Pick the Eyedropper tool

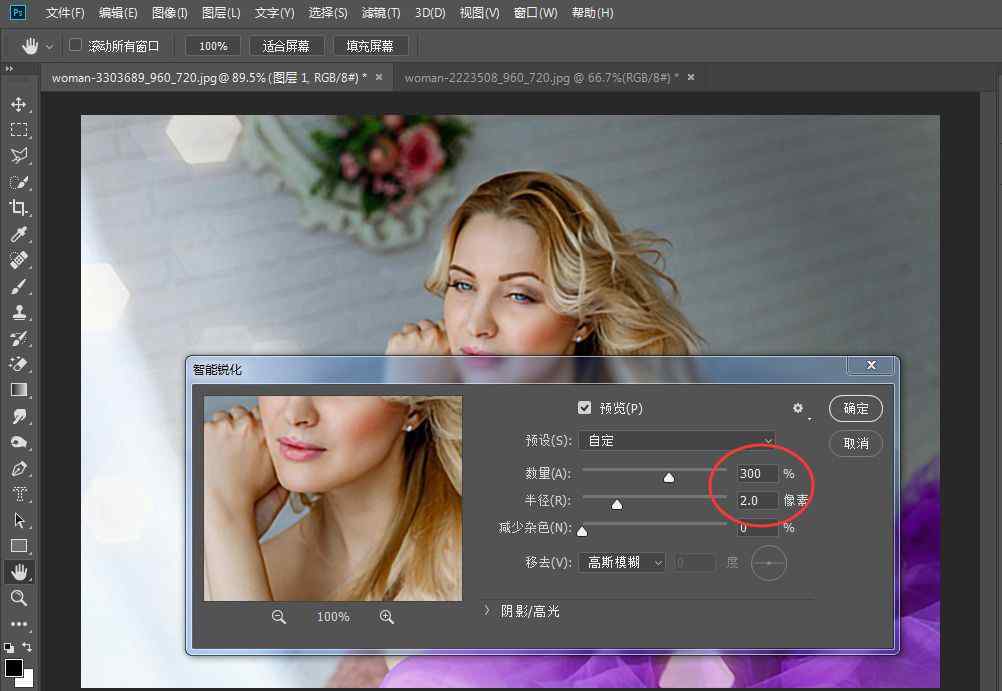coord(18,235)
